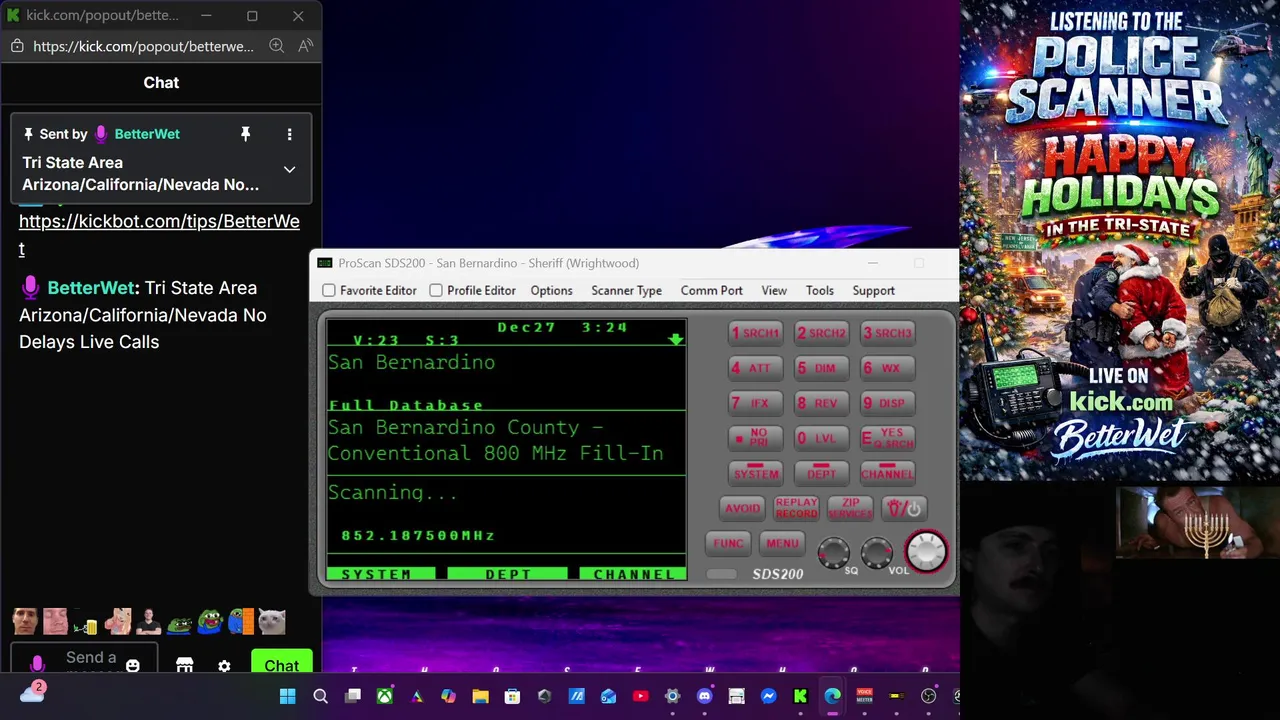The width and height of the screenshot is (1280, 720).
Task: Tap the 4 ATT attenuator key
Action: tap(755, 368)
